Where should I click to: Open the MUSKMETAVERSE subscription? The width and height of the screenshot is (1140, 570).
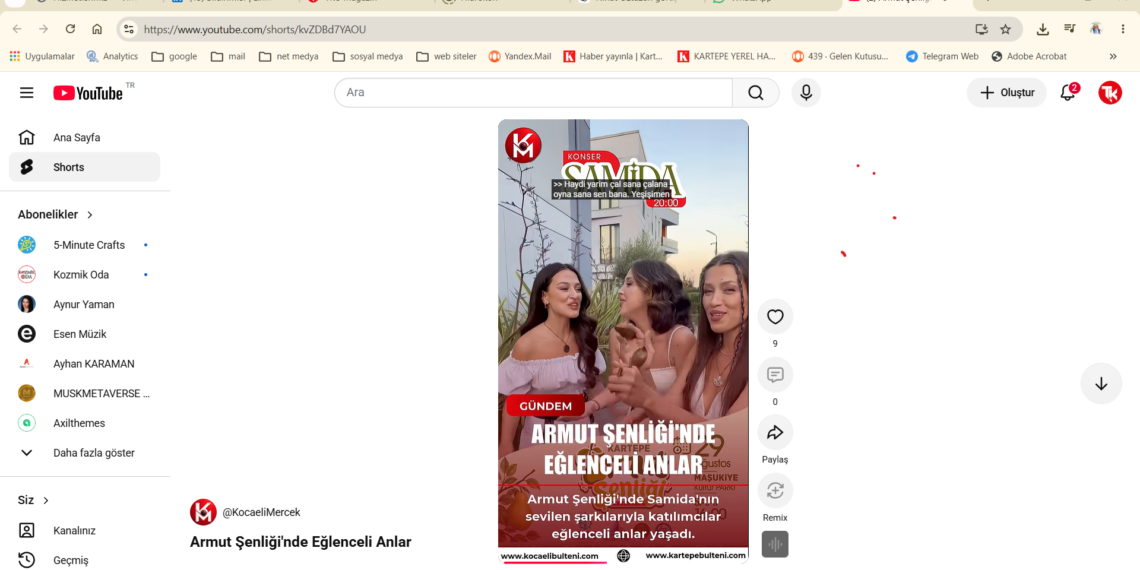84,393
